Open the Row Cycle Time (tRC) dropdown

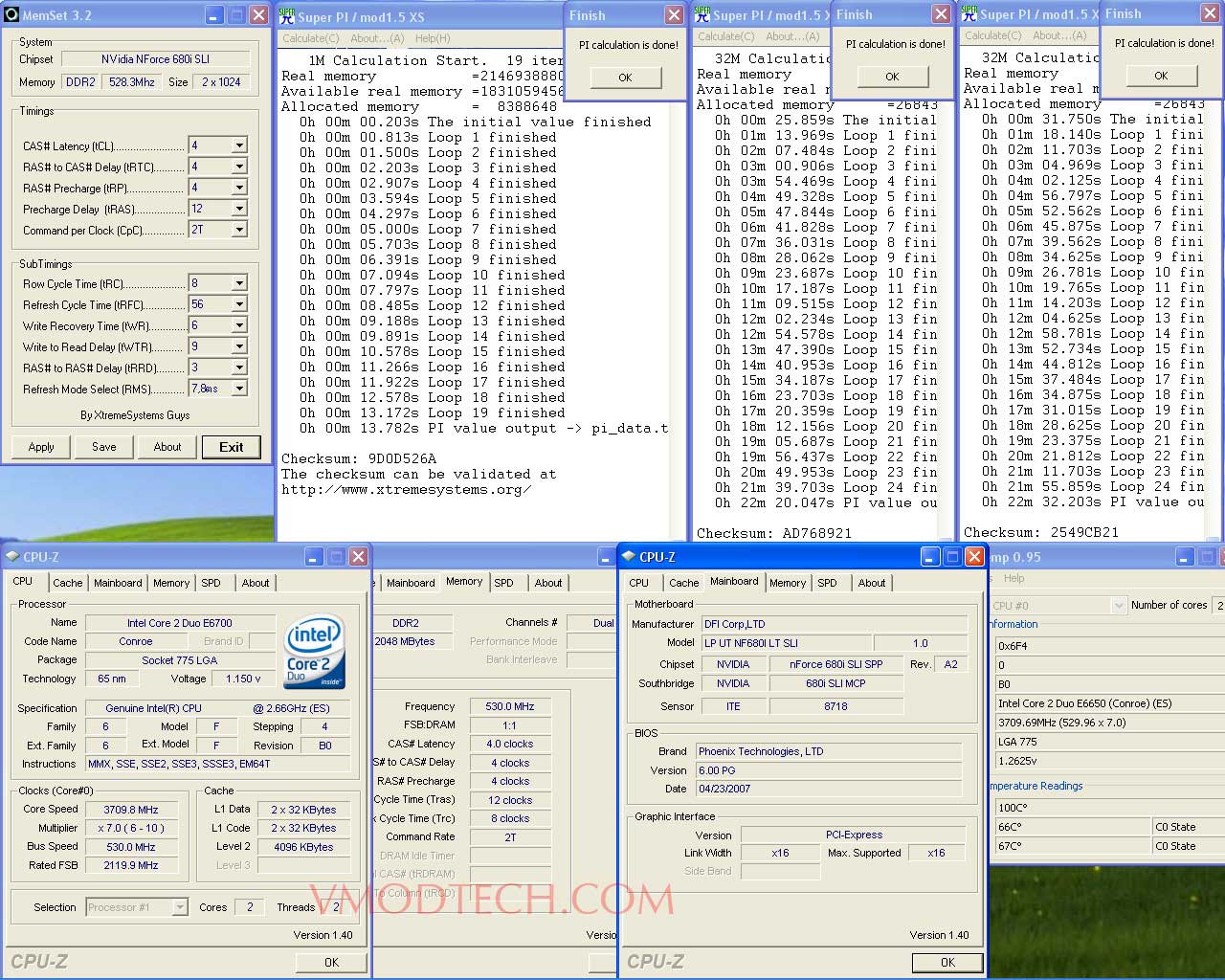click(x=239, y=283)
